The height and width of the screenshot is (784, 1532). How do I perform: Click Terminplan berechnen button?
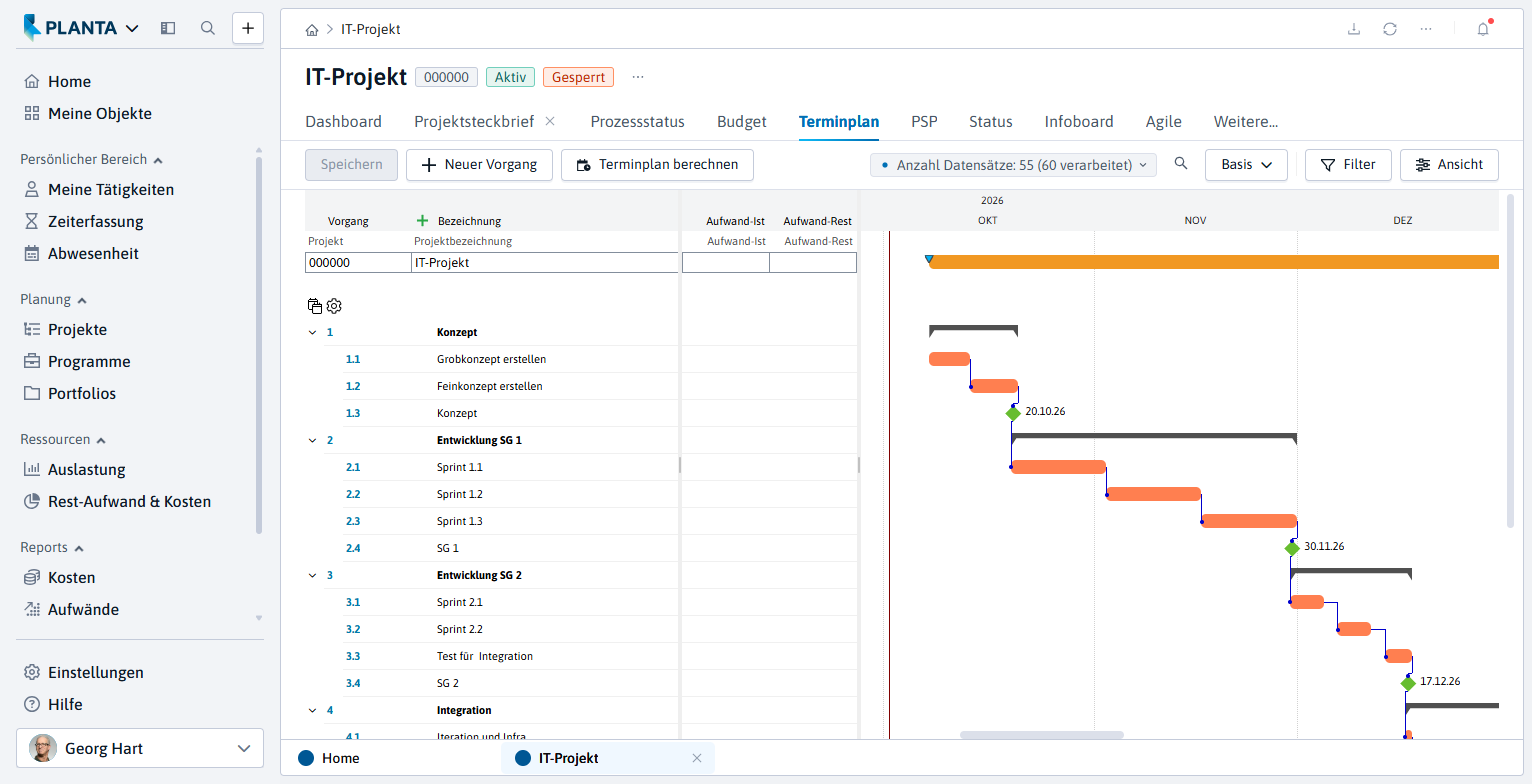(x=657, y=165)
